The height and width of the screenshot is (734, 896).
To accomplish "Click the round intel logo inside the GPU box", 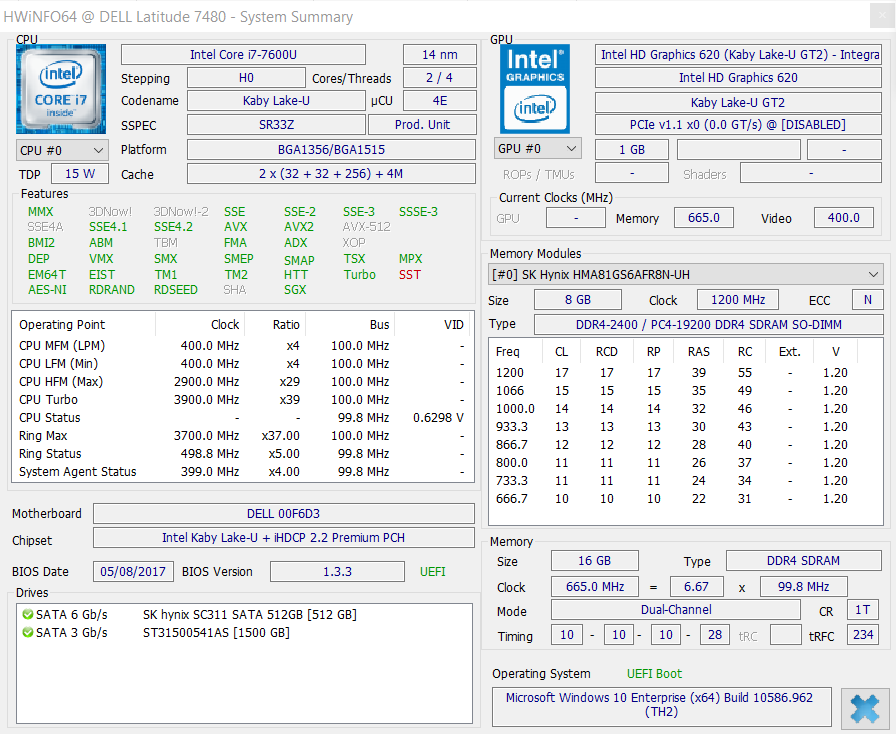I will coord(537,108).
